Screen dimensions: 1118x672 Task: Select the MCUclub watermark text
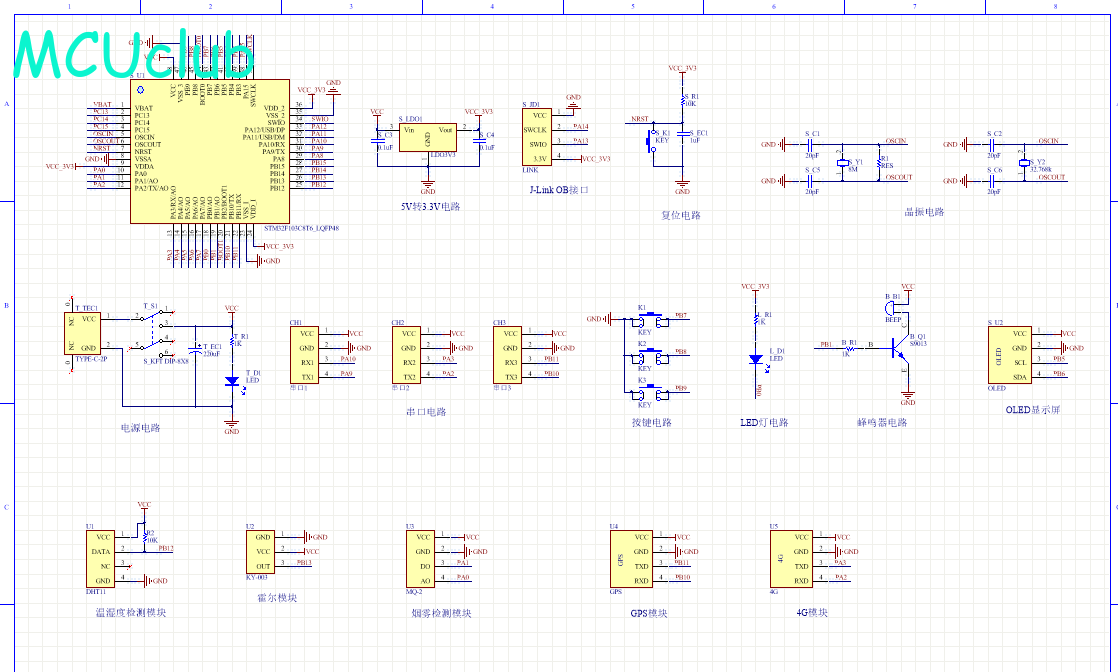tap(135, 55)
